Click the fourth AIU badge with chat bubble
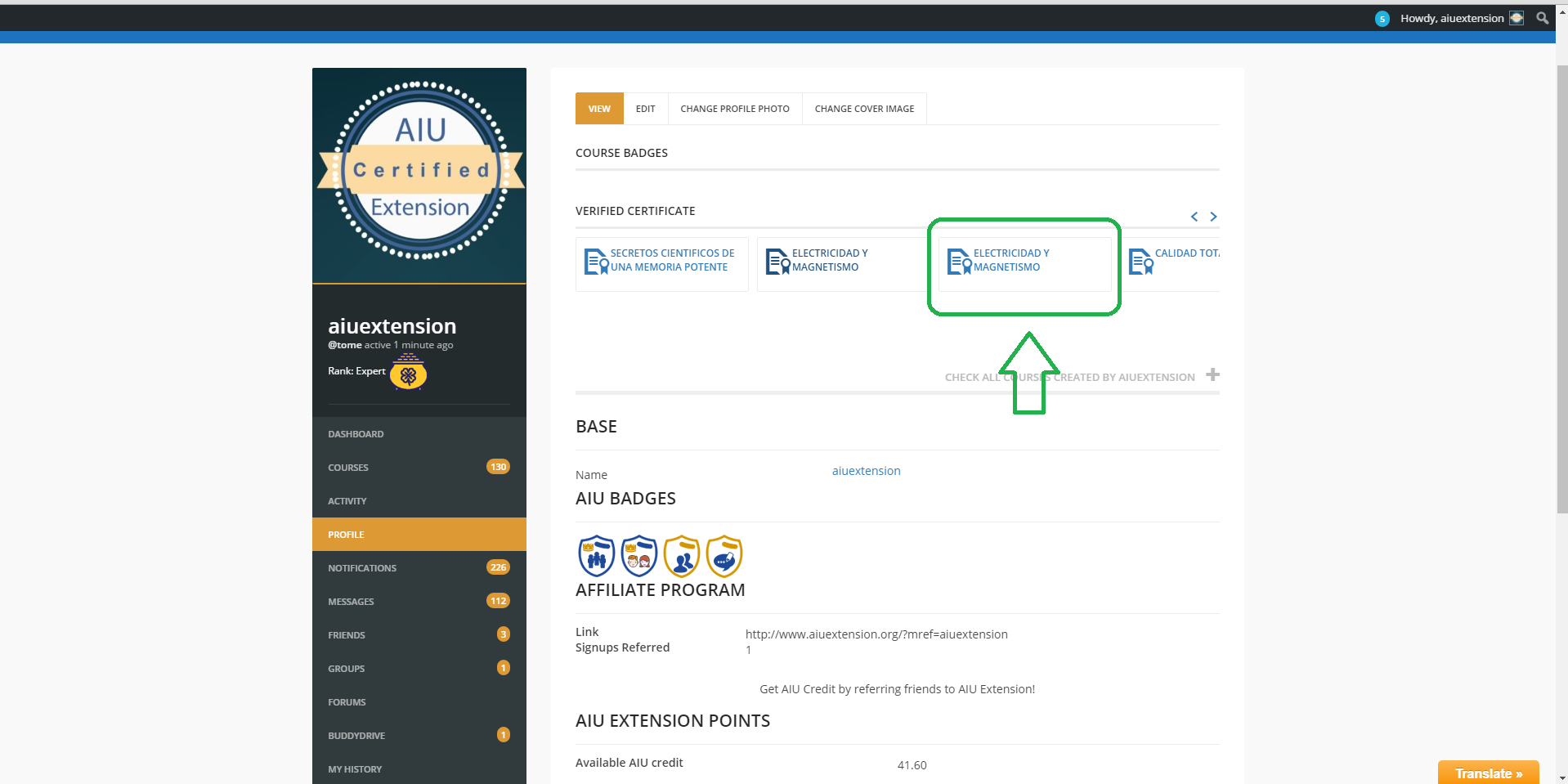1568x784 pixels. point(724,557)
